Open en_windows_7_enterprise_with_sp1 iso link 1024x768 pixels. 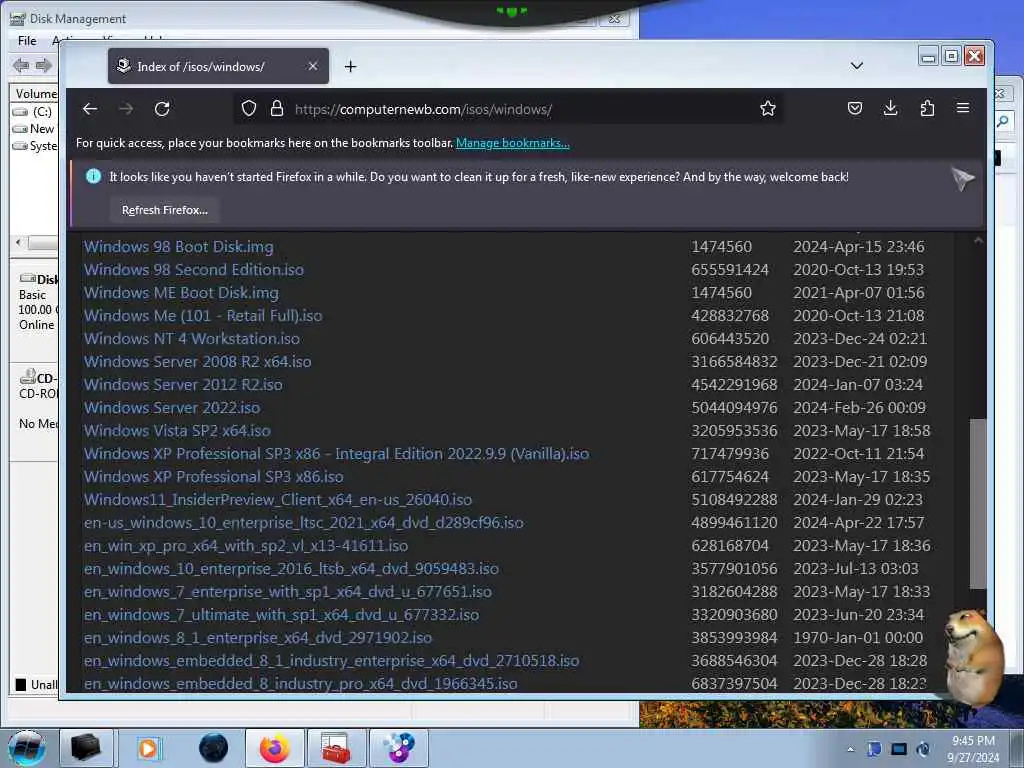click(x=287, y=592)
